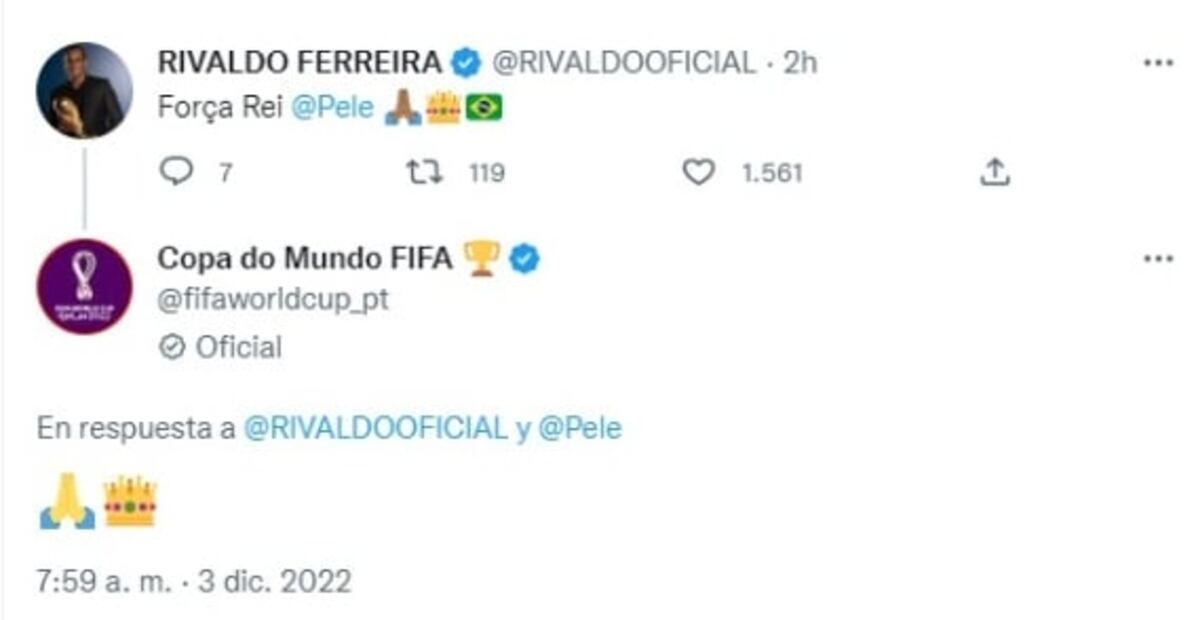Click the verified badge beside Rivaldo Ferreira
This screenshot has height=620, width=1196.
[x=465, y=62]
